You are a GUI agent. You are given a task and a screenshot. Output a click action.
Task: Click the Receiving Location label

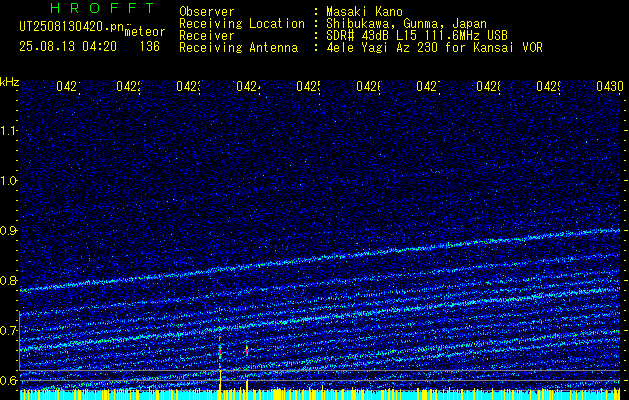(242, 24)
